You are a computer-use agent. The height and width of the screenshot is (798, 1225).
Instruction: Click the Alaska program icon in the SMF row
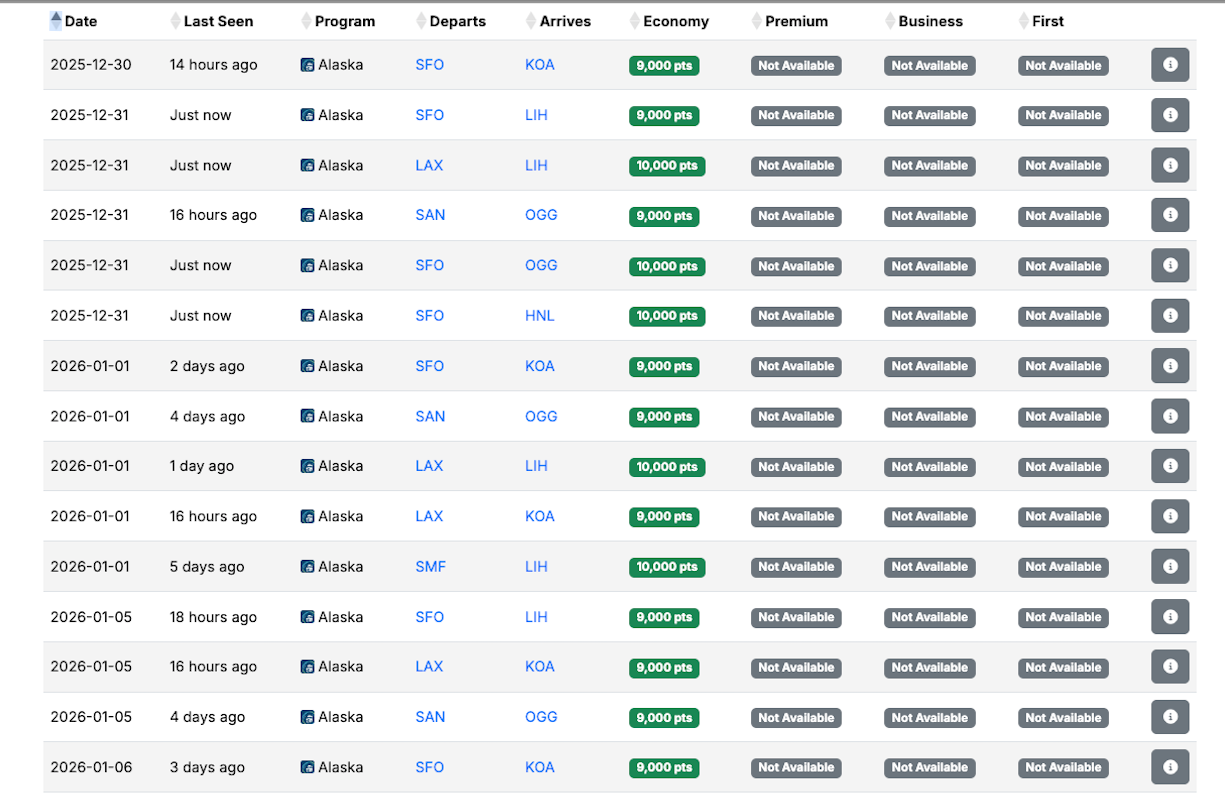308,567
